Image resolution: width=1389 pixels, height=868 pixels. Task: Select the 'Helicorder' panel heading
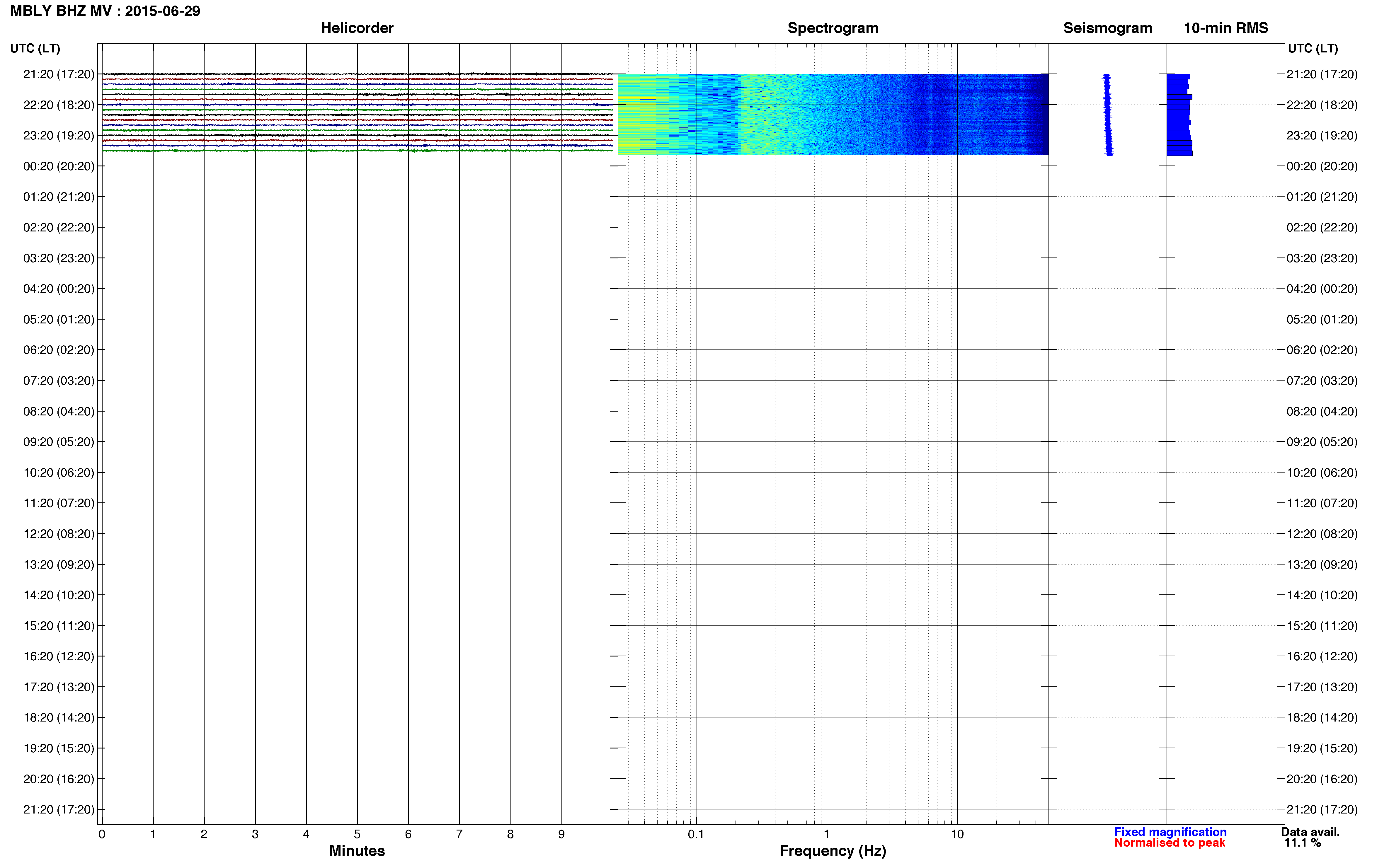point(357,28)
